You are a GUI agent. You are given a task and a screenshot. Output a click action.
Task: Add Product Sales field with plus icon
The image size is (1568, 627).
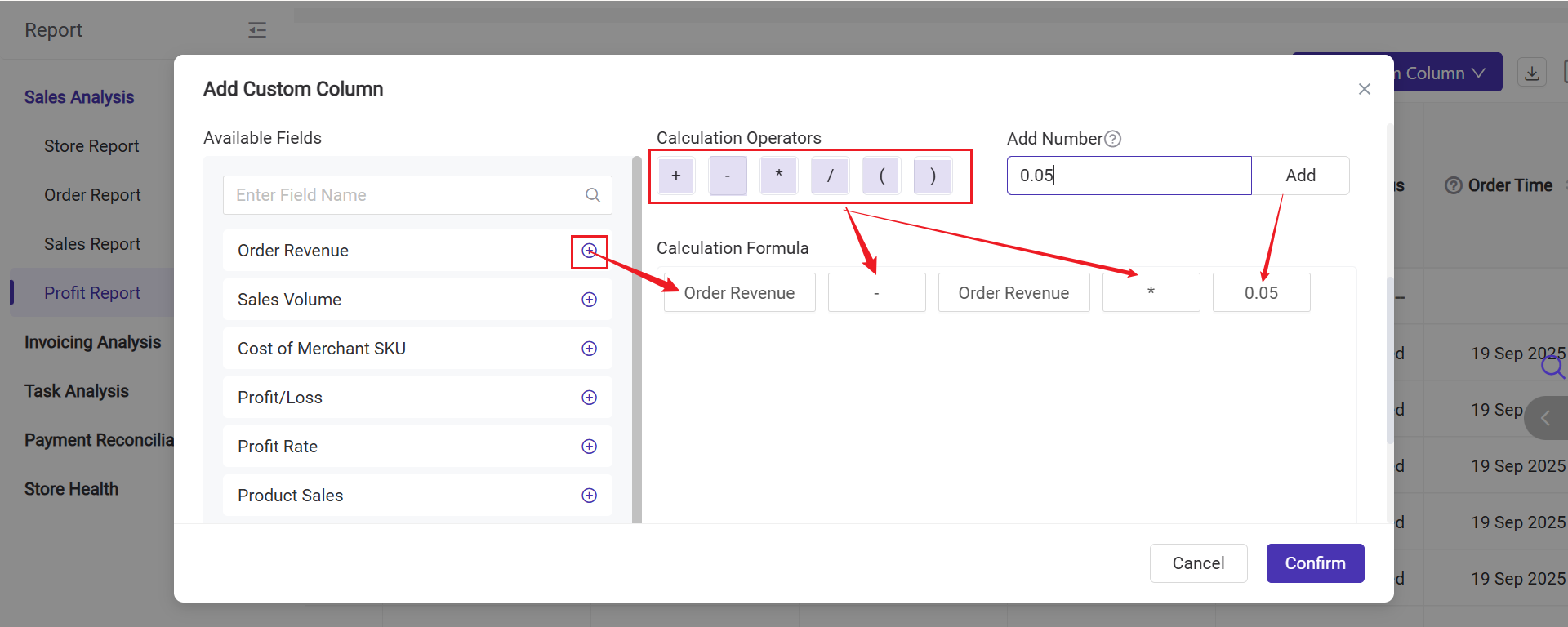[589, 496]
